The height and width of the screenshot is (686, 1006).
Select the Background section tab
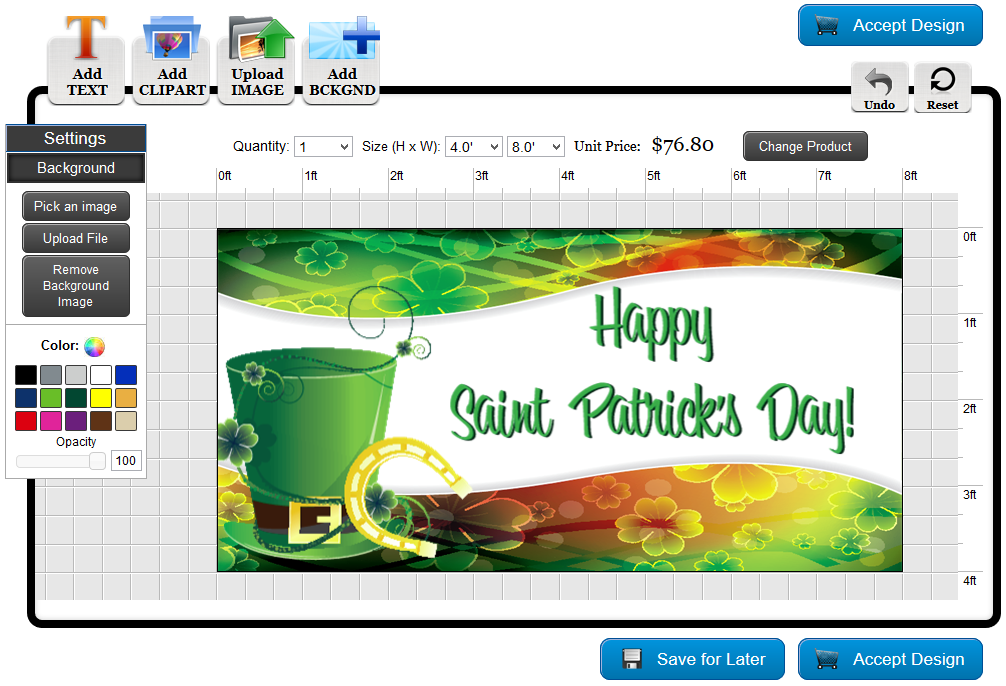(x=76, y=168)
